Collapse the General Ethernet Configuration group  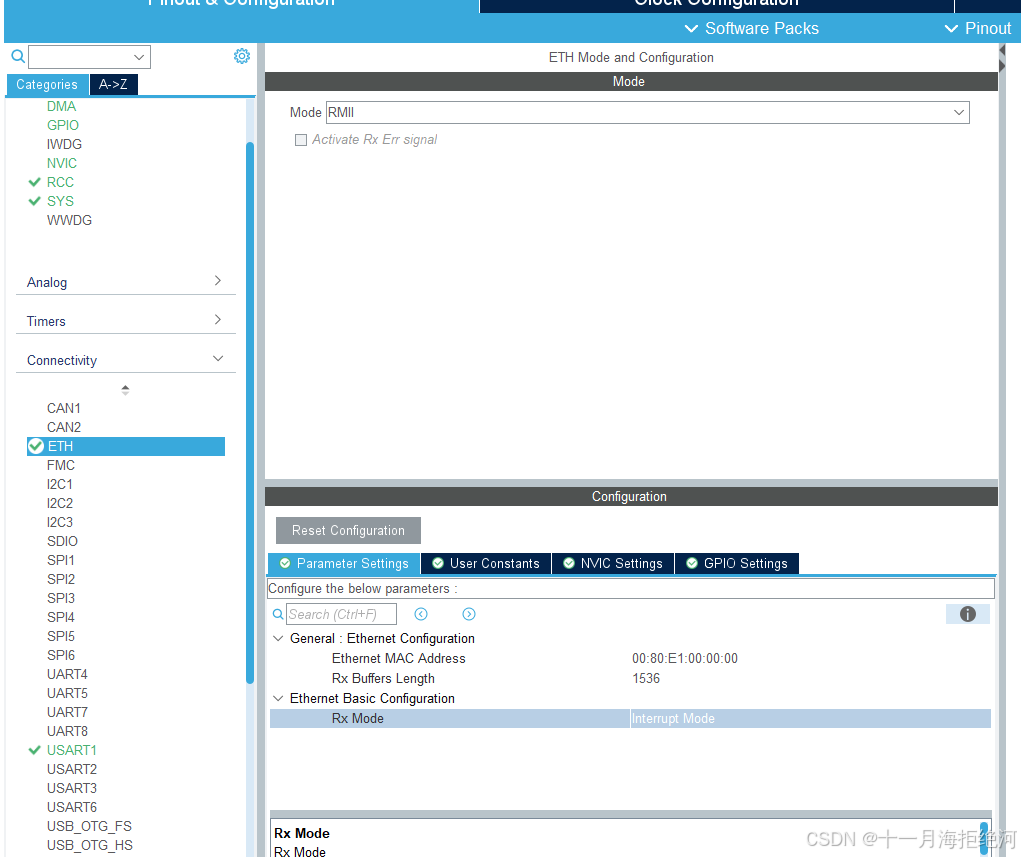278,638
